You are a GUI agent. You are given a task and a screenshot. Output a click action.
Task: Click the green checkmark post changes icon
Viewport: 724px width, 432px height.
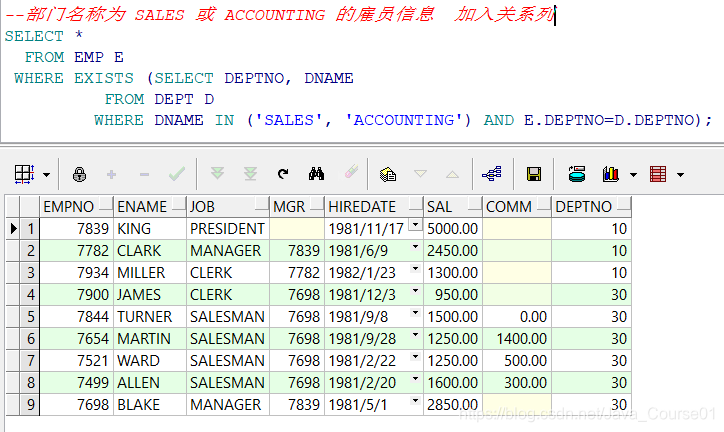click(x=177, y=174)
